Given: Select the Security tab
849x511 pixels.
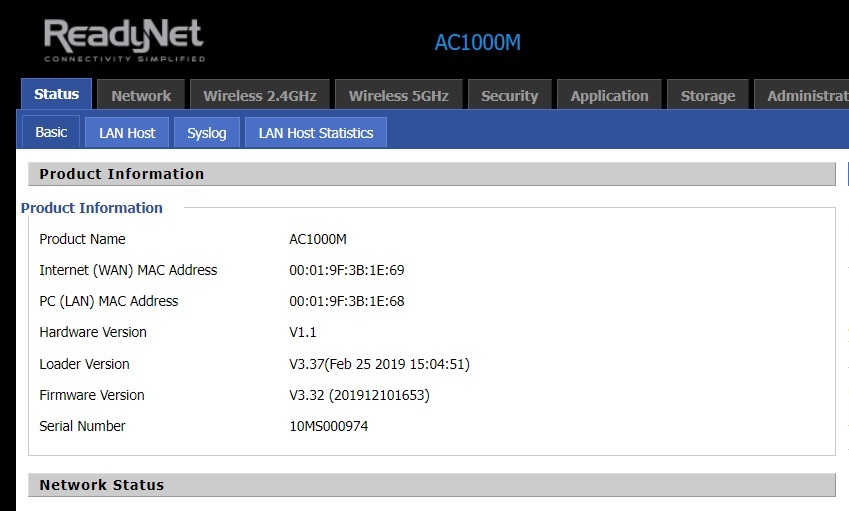Looking at the screenshot, I should tap(510, 96).
